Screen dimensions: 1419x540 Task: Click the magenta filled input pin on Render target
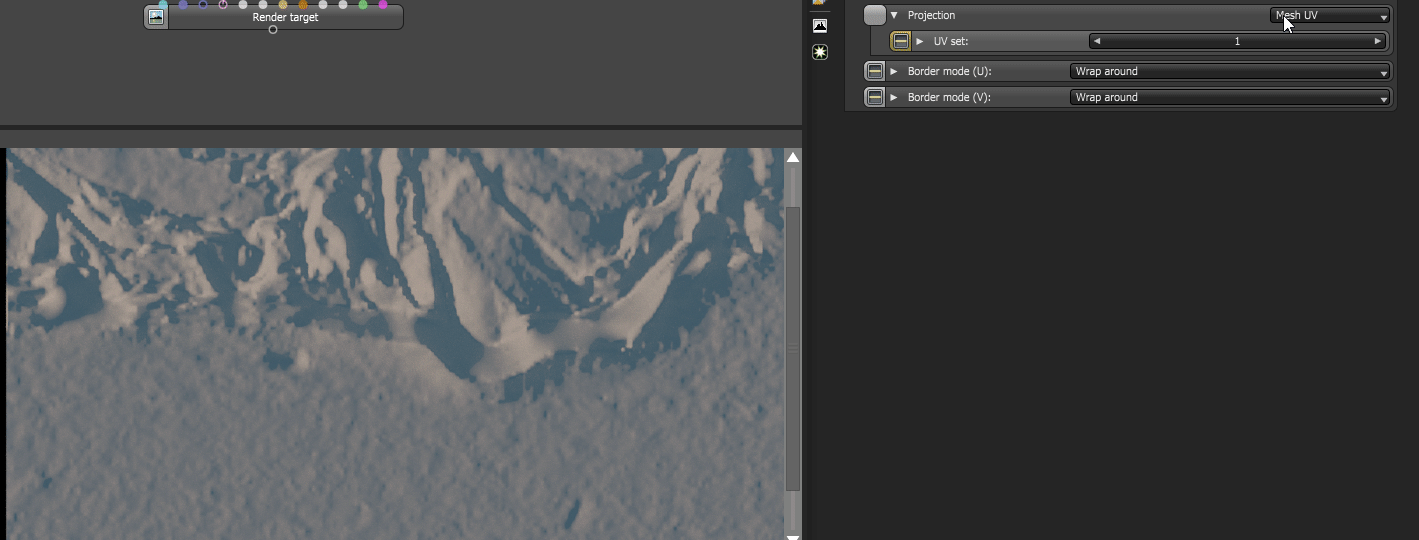[383, 4]
